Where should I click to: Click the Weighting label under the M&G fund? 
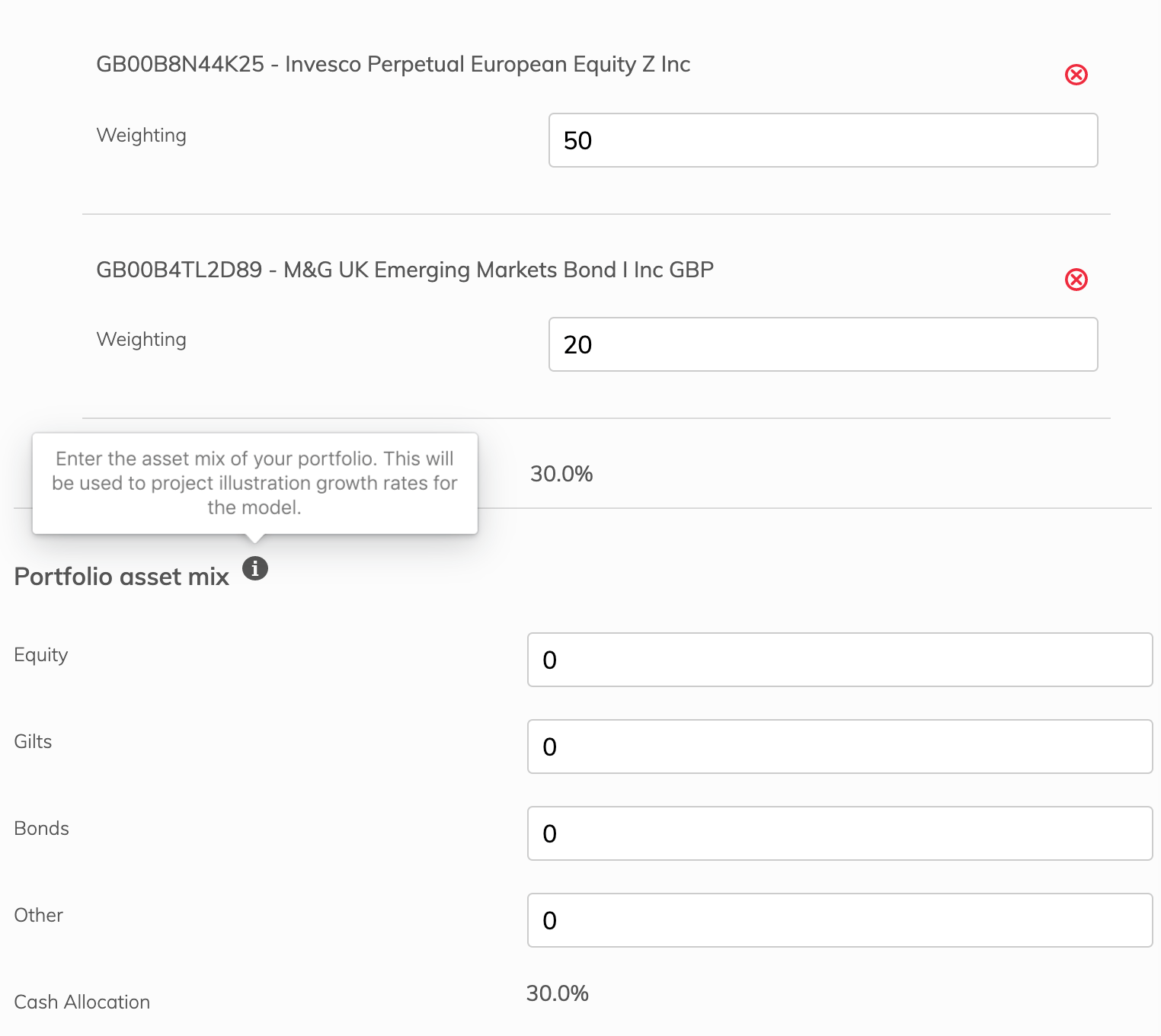coord(142,340)
